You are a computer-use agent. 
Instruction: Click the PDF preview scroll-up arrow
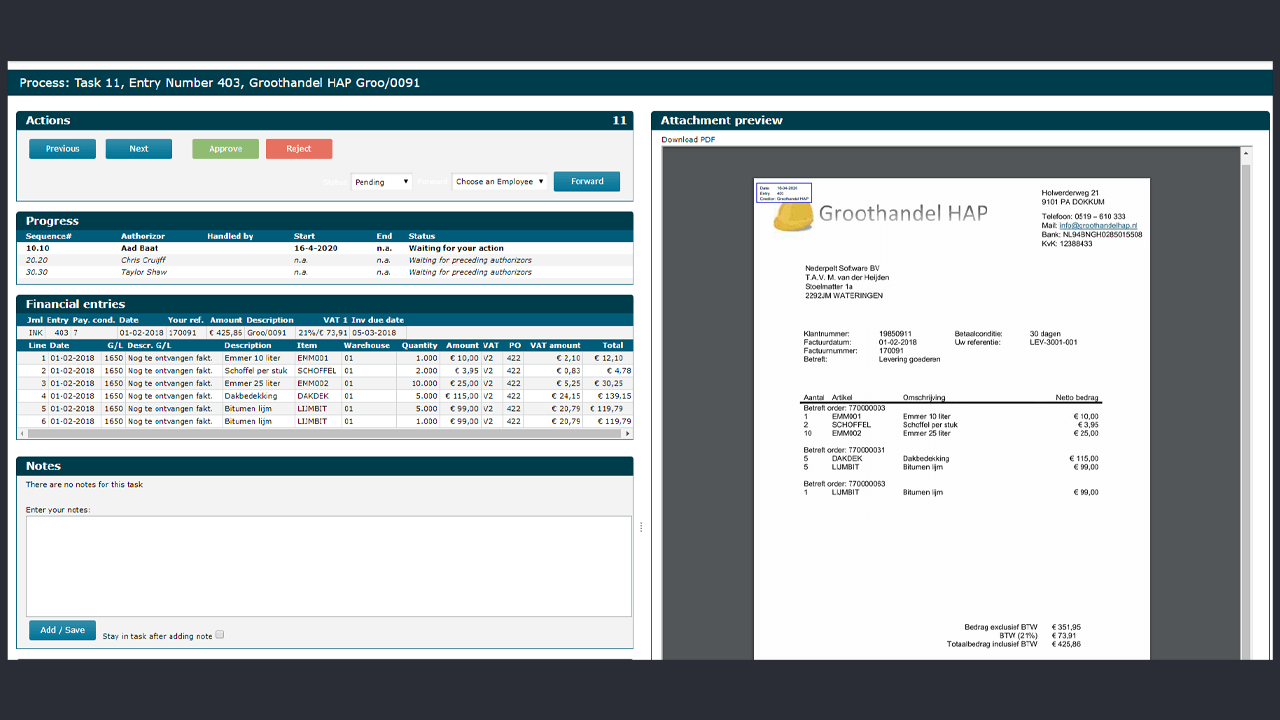[x=1245, y=155]
